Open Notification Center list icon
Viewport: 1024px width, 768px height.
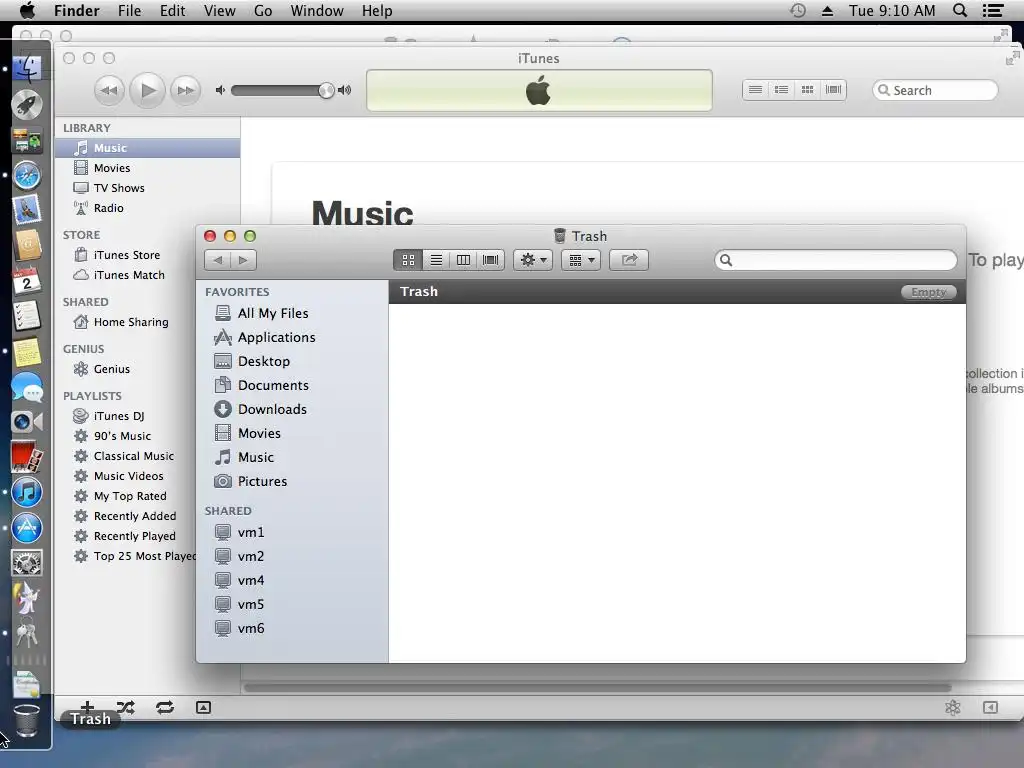[993, 10]
